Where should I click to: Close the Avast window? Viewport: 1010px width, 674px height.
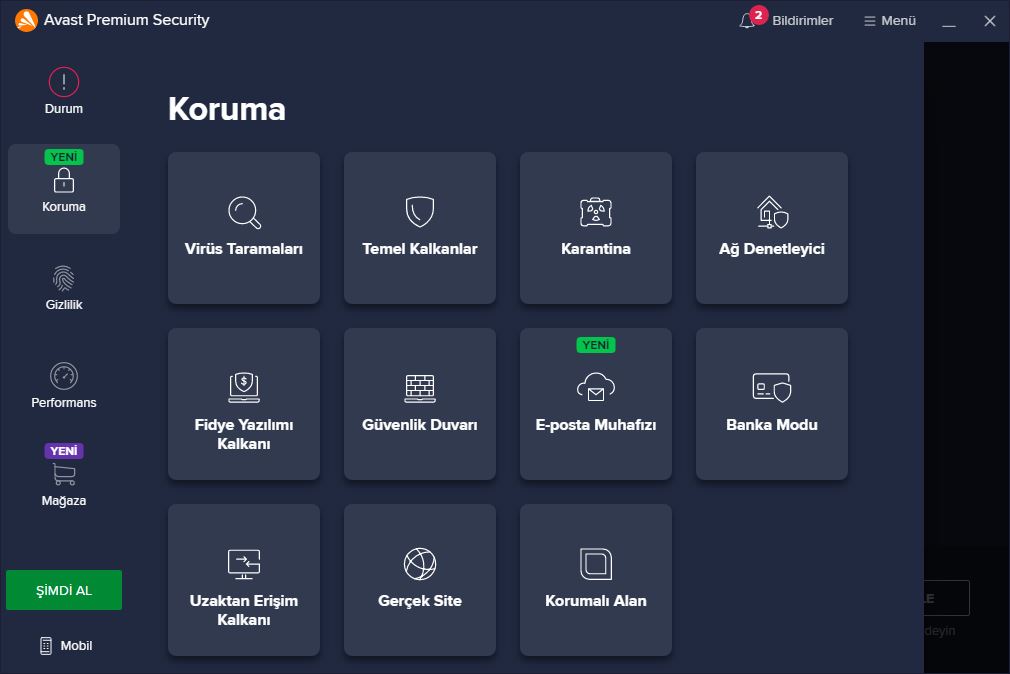pos(990,21)
